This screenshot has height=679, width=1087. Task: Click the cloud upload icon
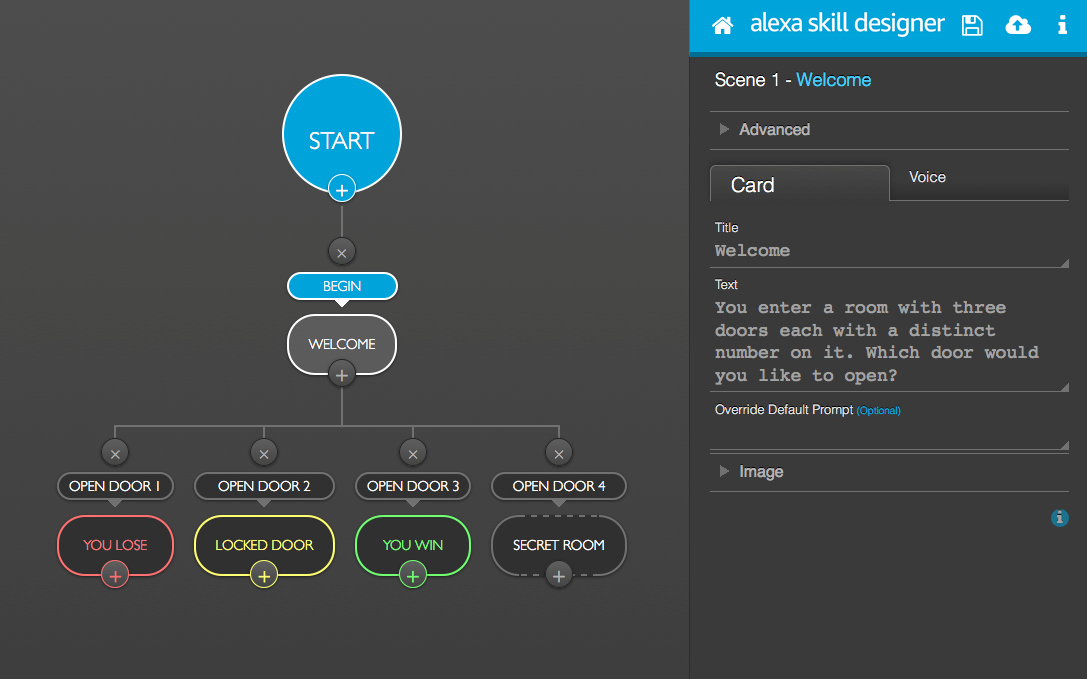pyautogui.click(x=1018, y=26)
